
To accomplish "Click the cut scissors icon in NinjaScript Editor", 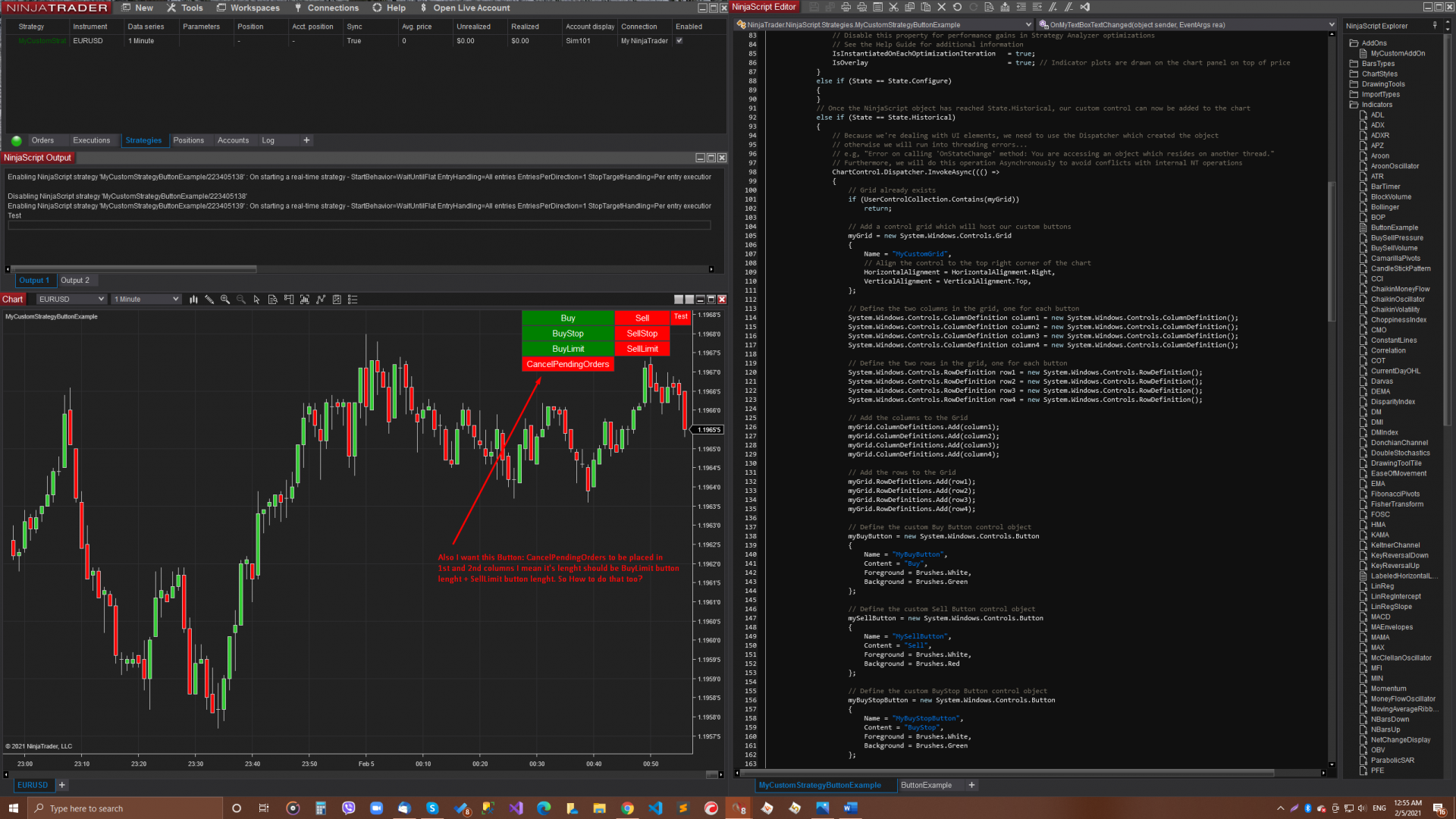I will [893, 7].
